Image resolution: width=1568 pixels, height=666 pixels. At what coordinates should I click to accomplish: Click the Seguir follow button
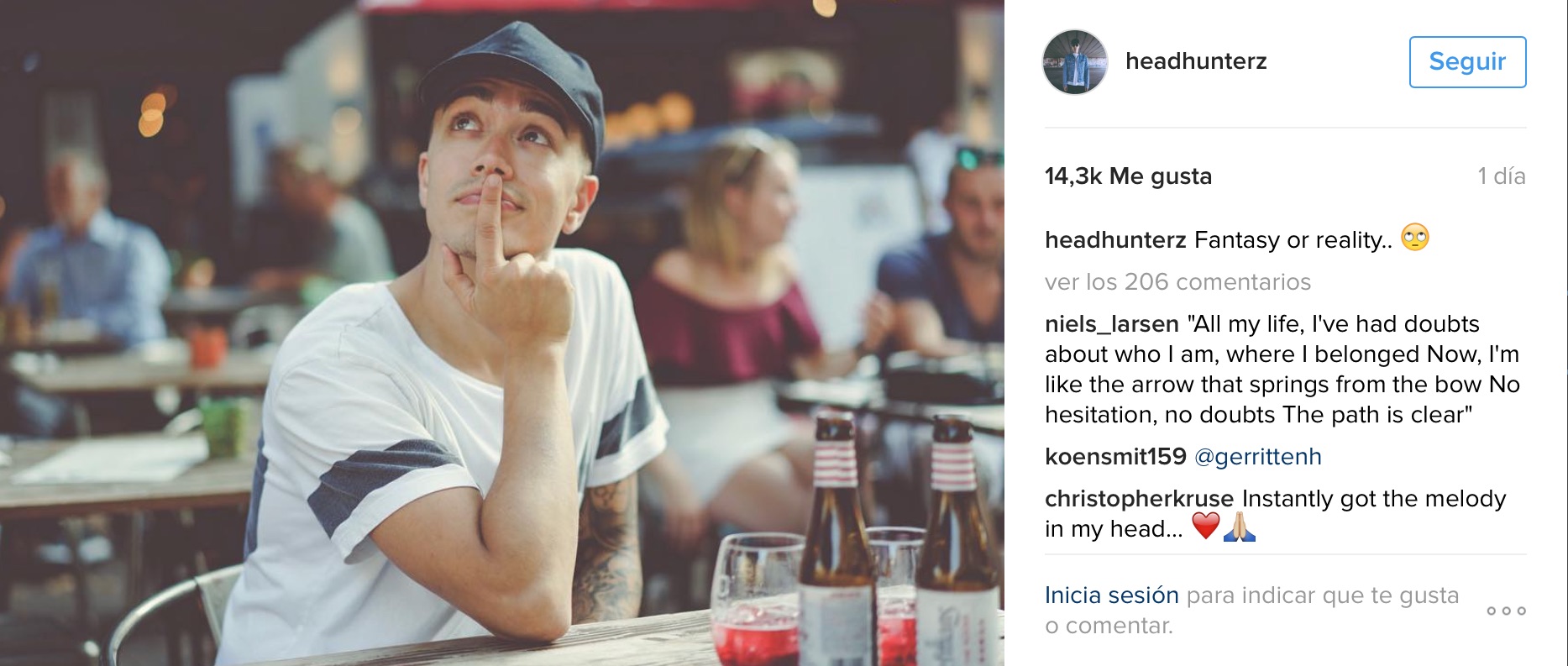click(1467, 61)
